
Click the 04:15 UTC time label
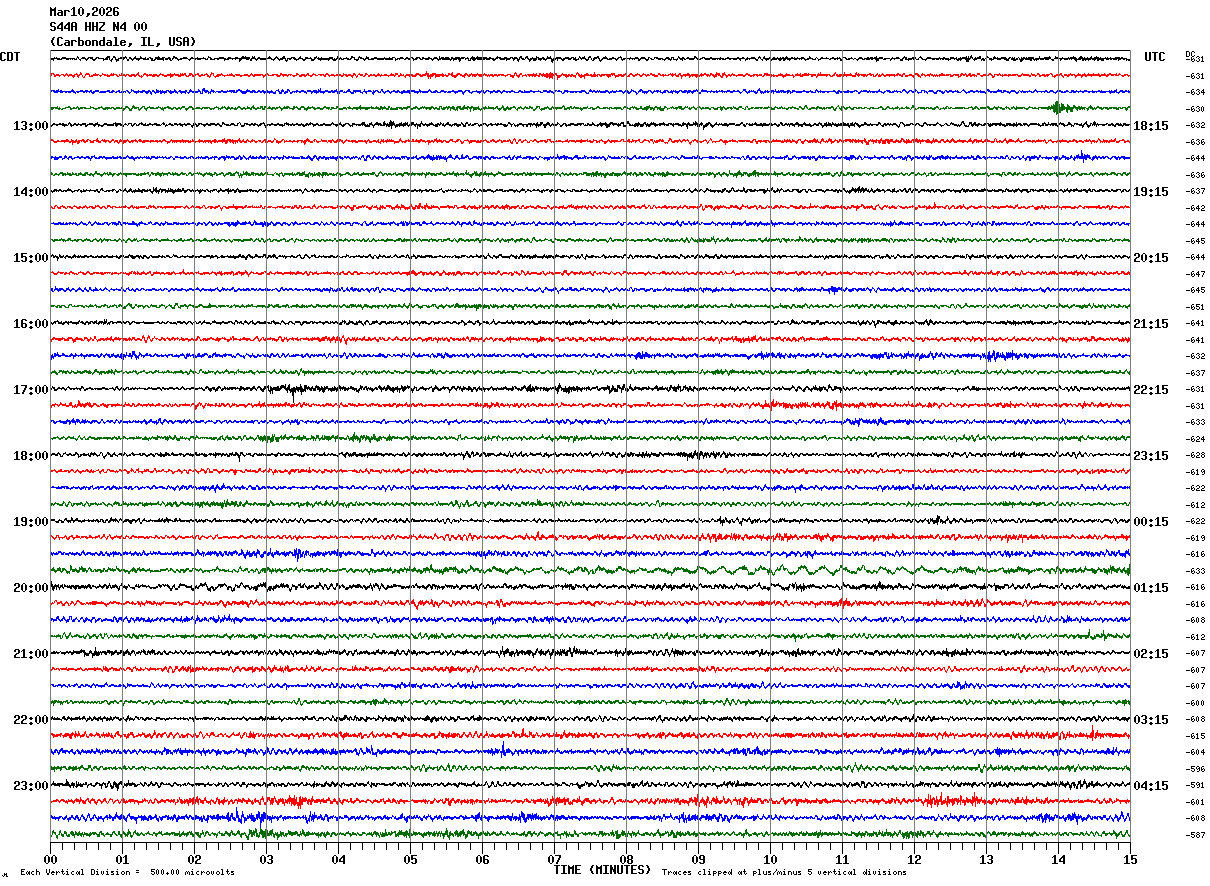click(x=1151, y=786)
